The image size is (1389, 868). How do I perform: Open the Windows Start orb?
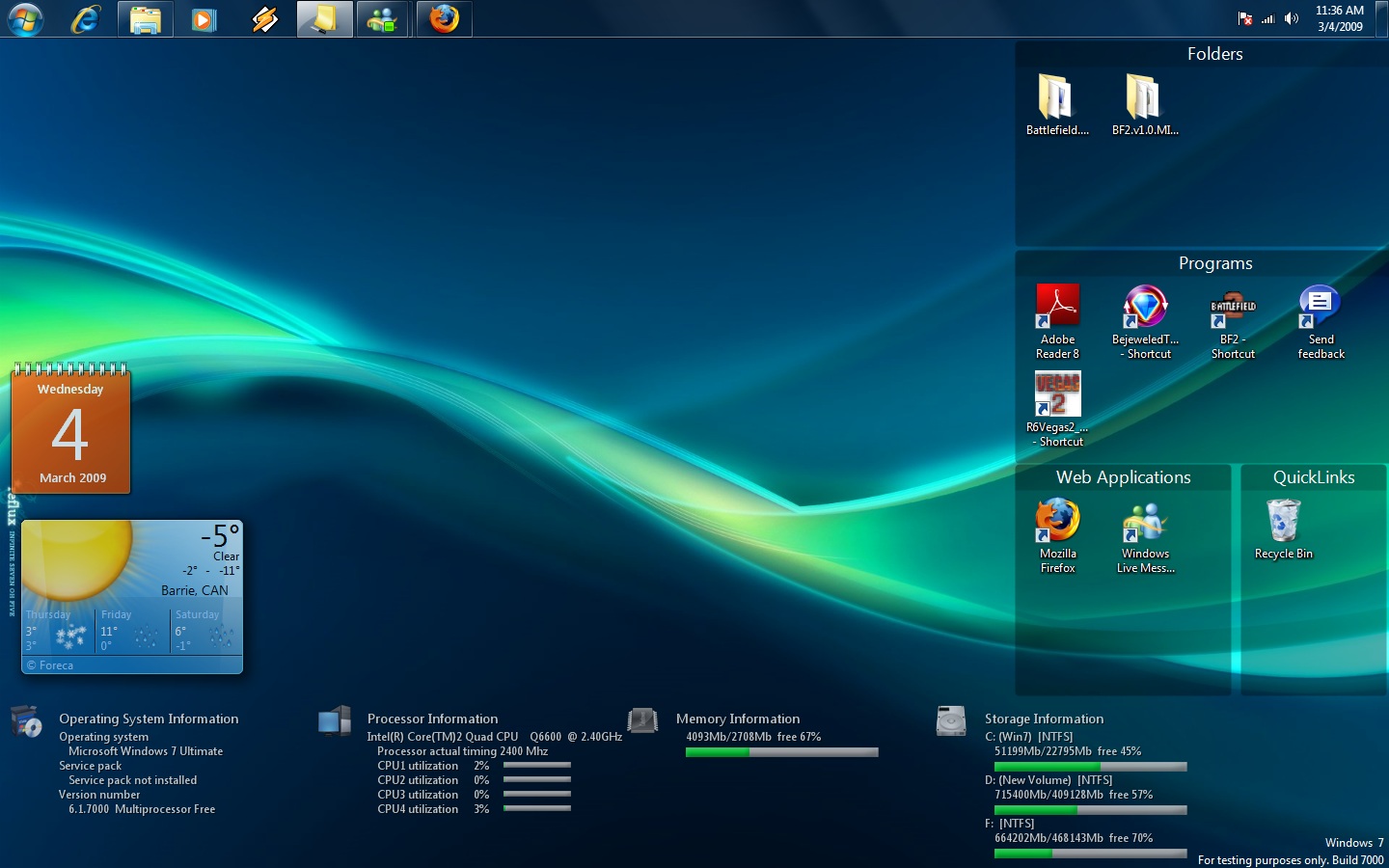(x=25, y=18)
